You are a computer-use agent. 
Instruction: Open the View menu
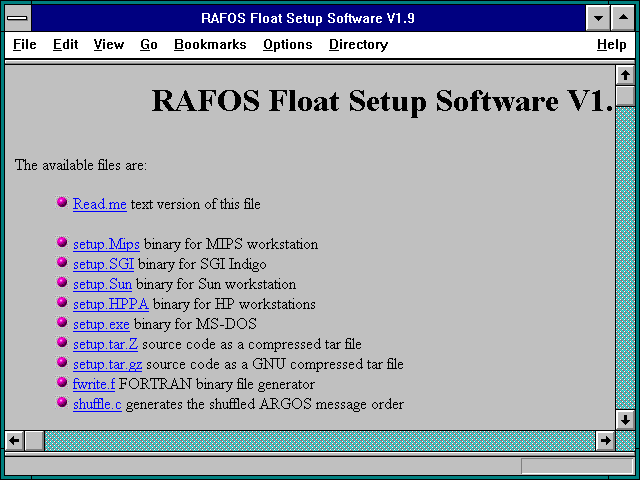pyautogui.click(x=109, y=44)
